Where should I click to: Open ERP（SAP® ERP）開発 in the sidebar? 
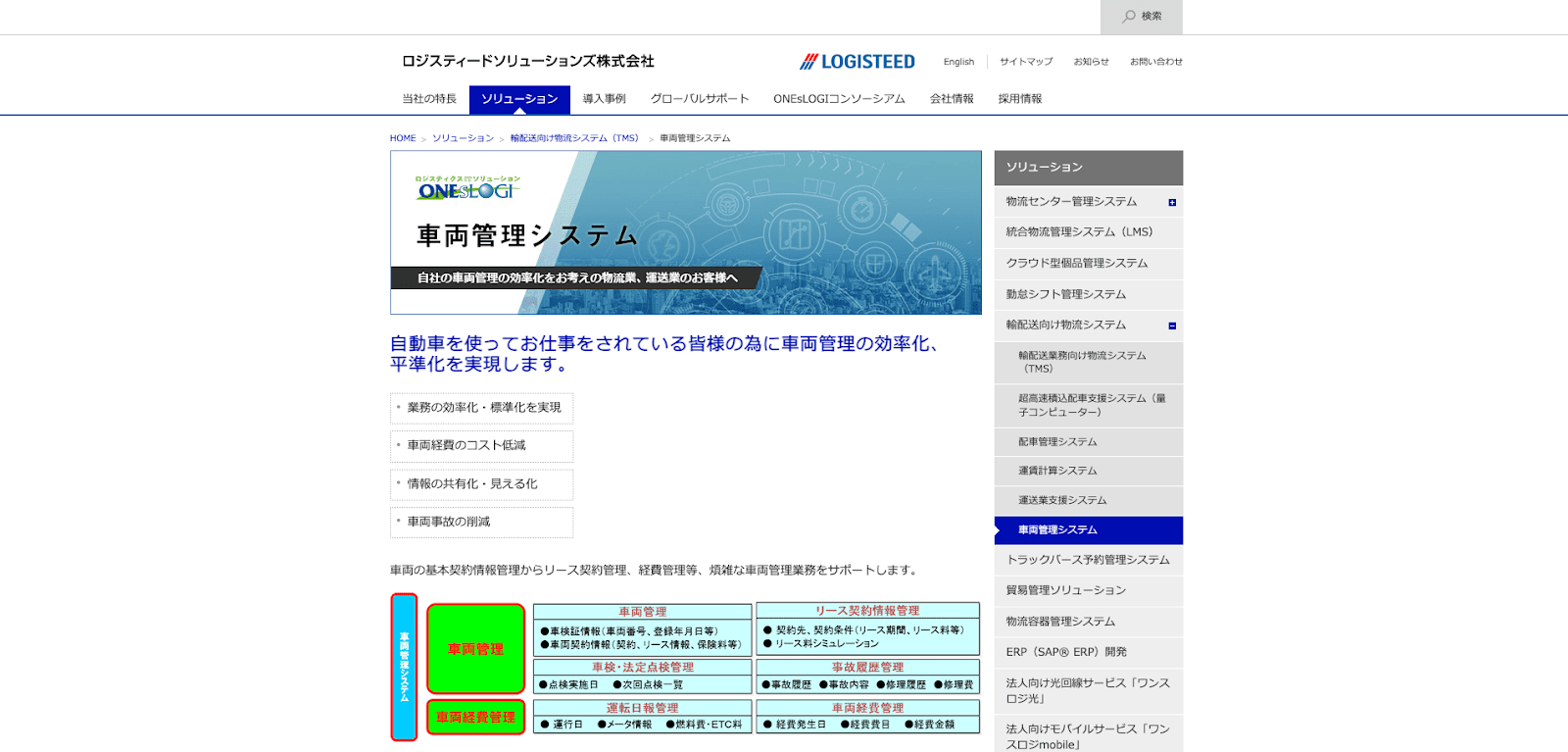point(1089,652)
